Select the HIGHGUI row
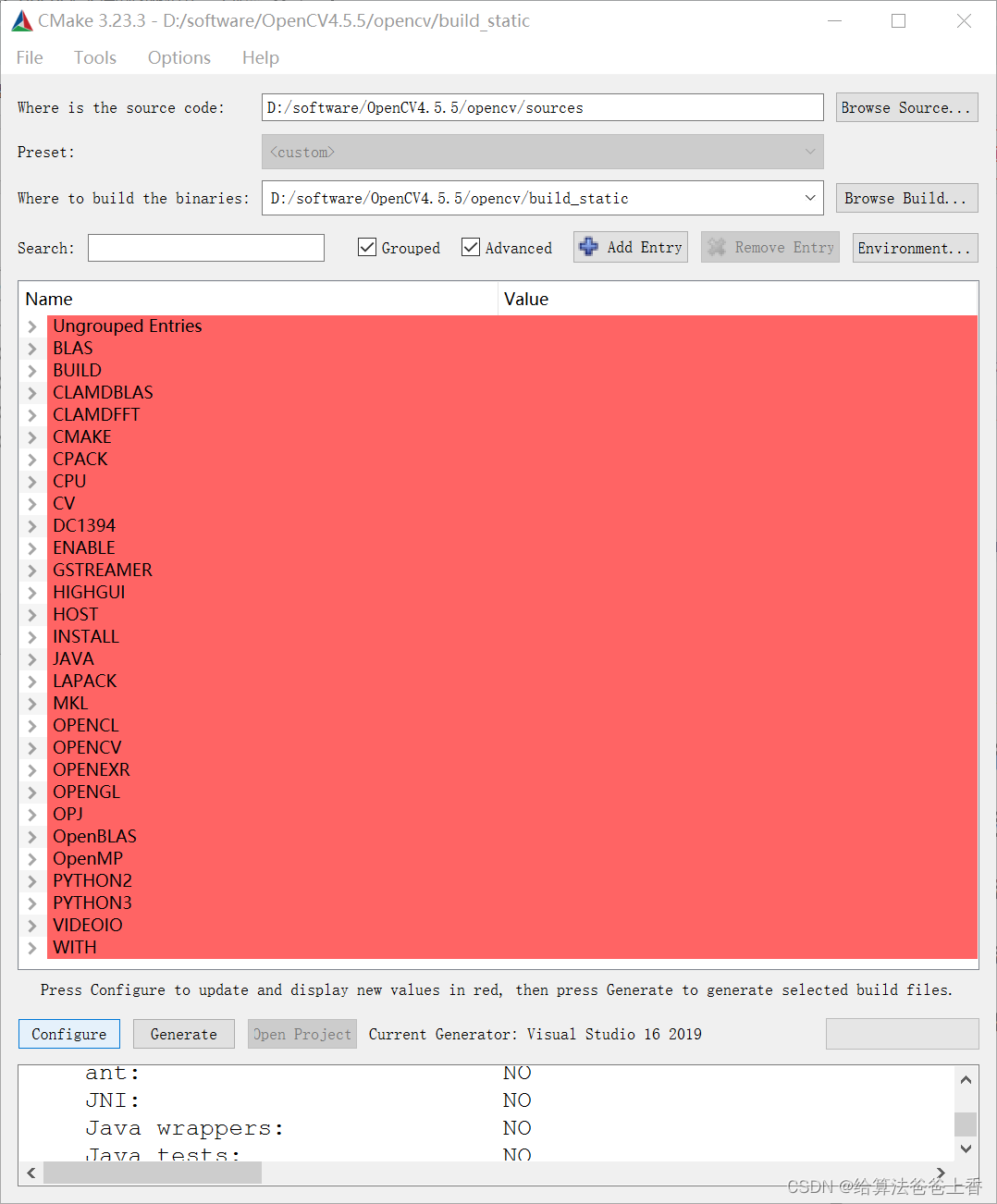The height and width of the screenshot is (1204, 997). pos(511,593)
